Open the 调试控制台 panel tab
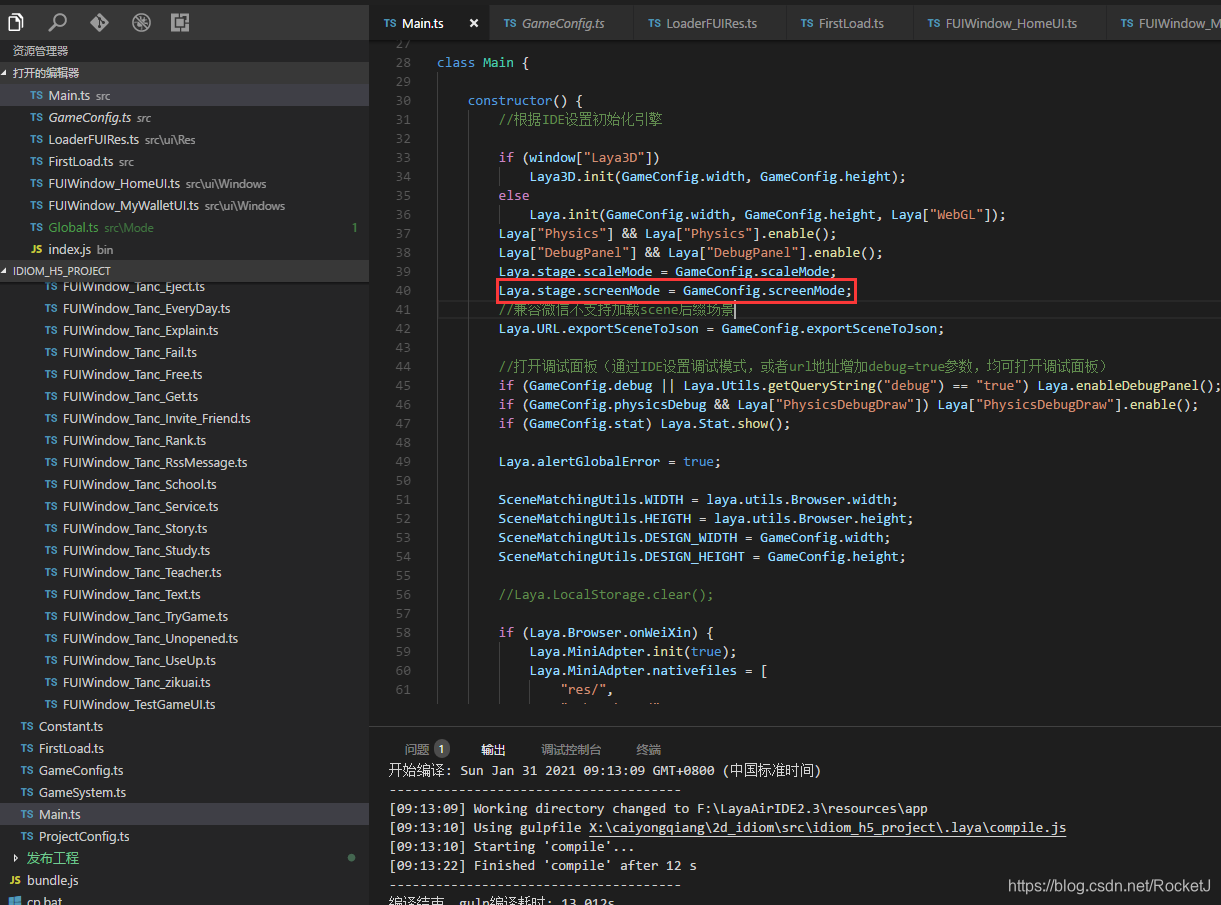The height and width of the screenshot is (905, 1221). pyautogui.click(x=571, y=749)
